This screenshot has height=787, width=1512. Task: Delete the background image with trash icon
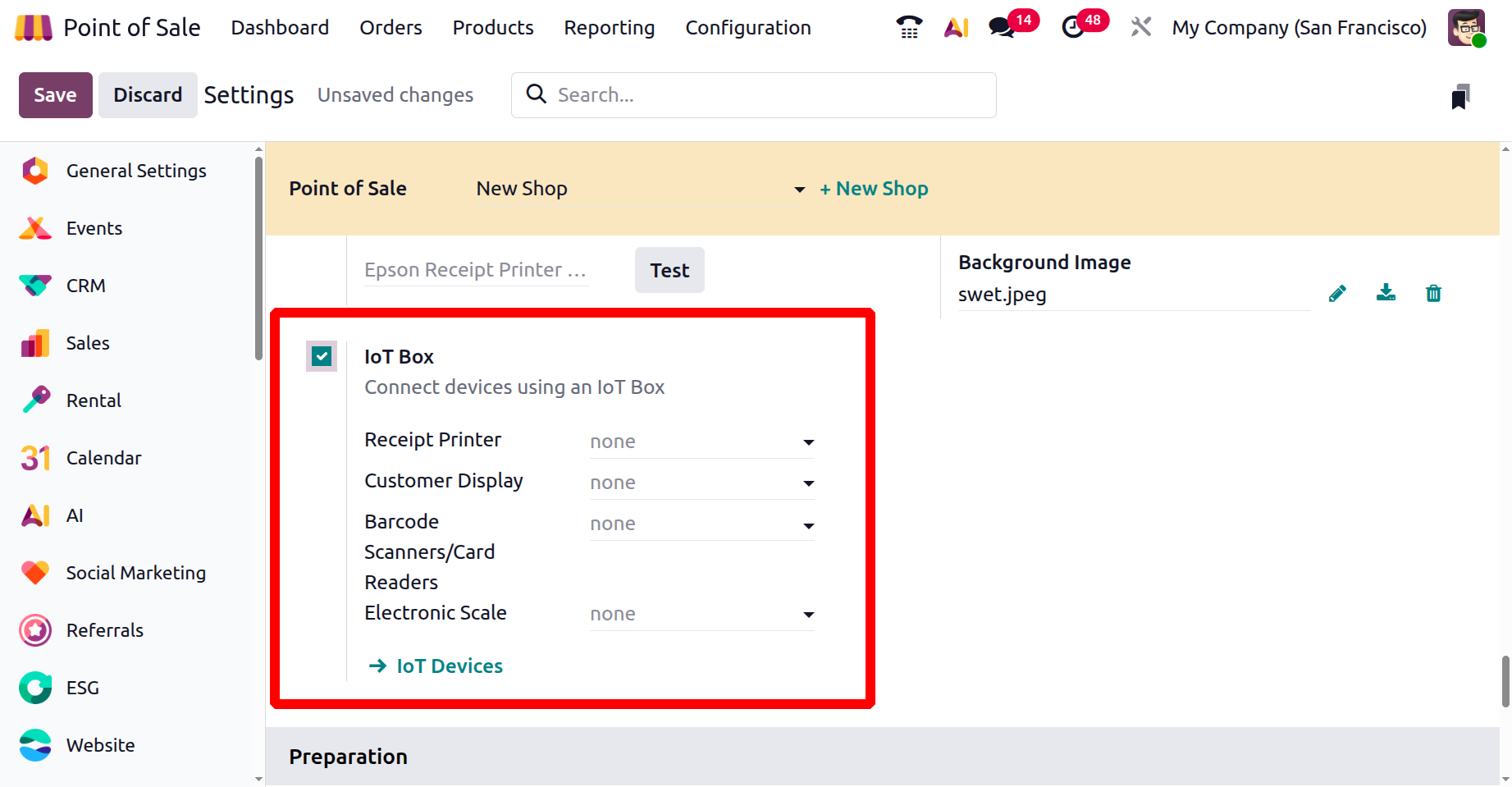(x=1433, y=294)
